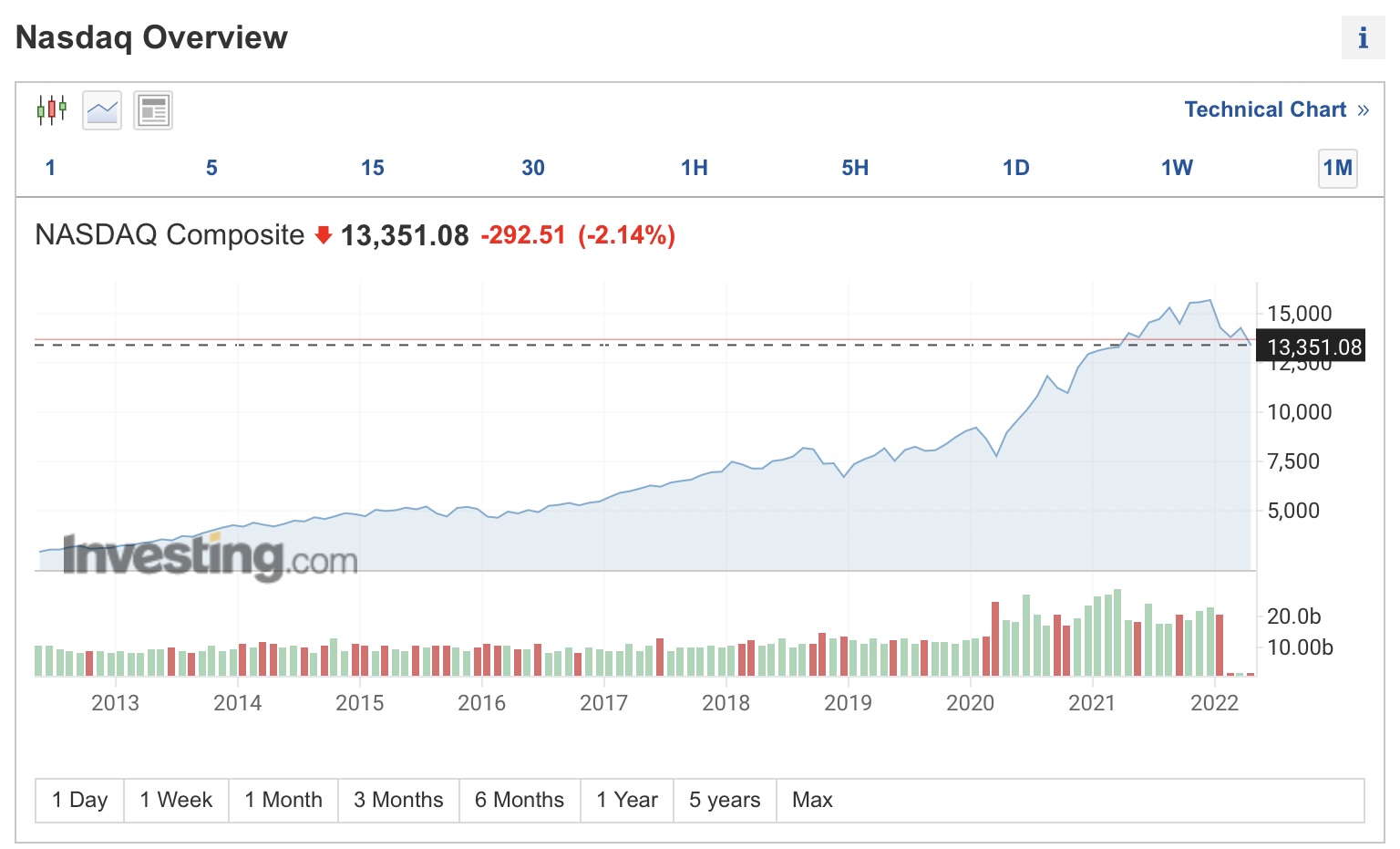Click the info icon beside Nasdaq Overview
The image size is (1400, 849).
click(x=1363, y=38)
